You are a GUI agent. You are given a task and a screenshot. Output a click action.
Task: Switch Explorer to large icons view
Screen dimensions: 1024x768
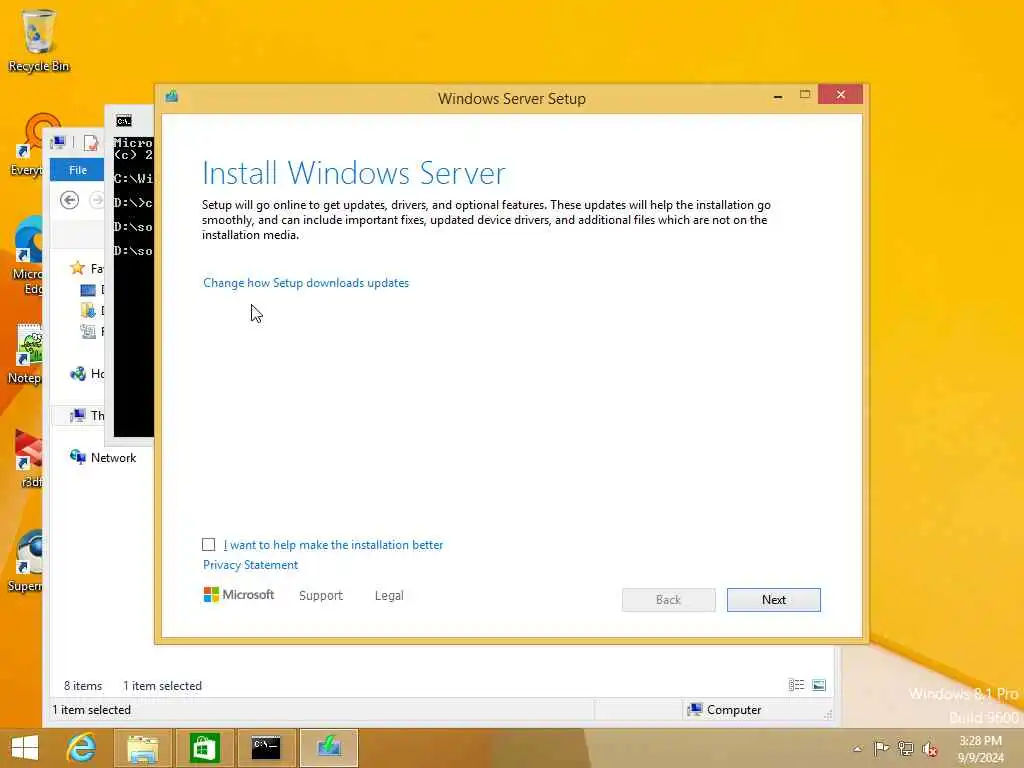tap(819, 685)
